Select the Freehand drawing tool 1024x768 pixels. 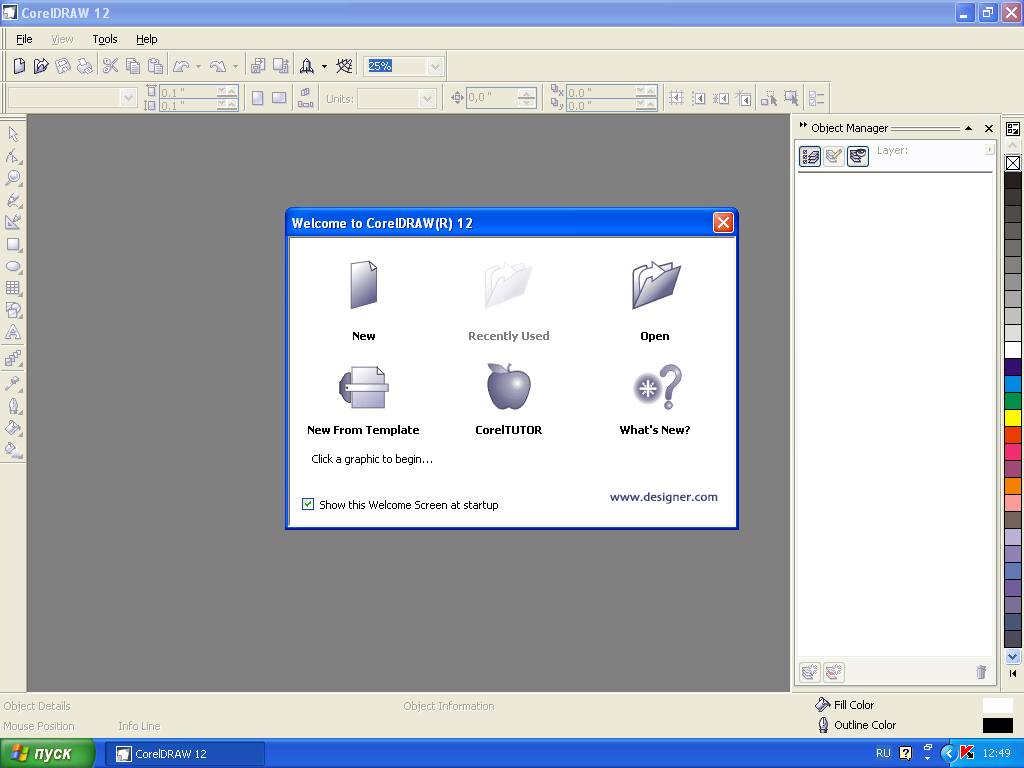pos(13,200)
